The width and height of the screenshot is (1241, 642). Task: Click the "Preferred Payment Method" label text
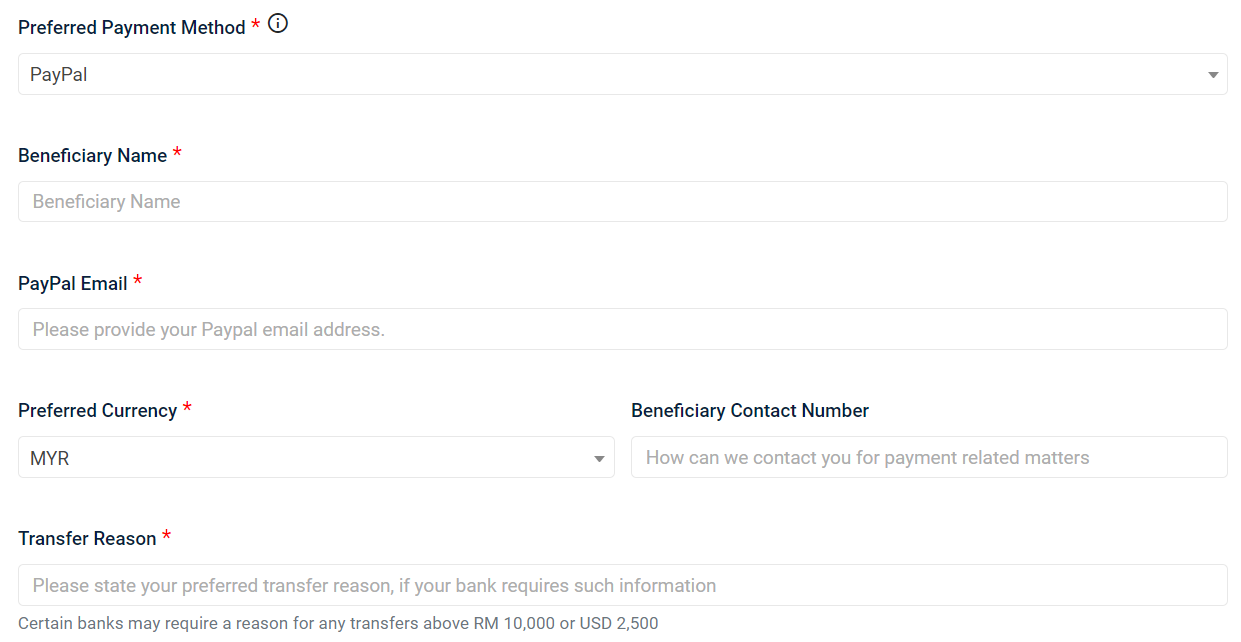132,28
